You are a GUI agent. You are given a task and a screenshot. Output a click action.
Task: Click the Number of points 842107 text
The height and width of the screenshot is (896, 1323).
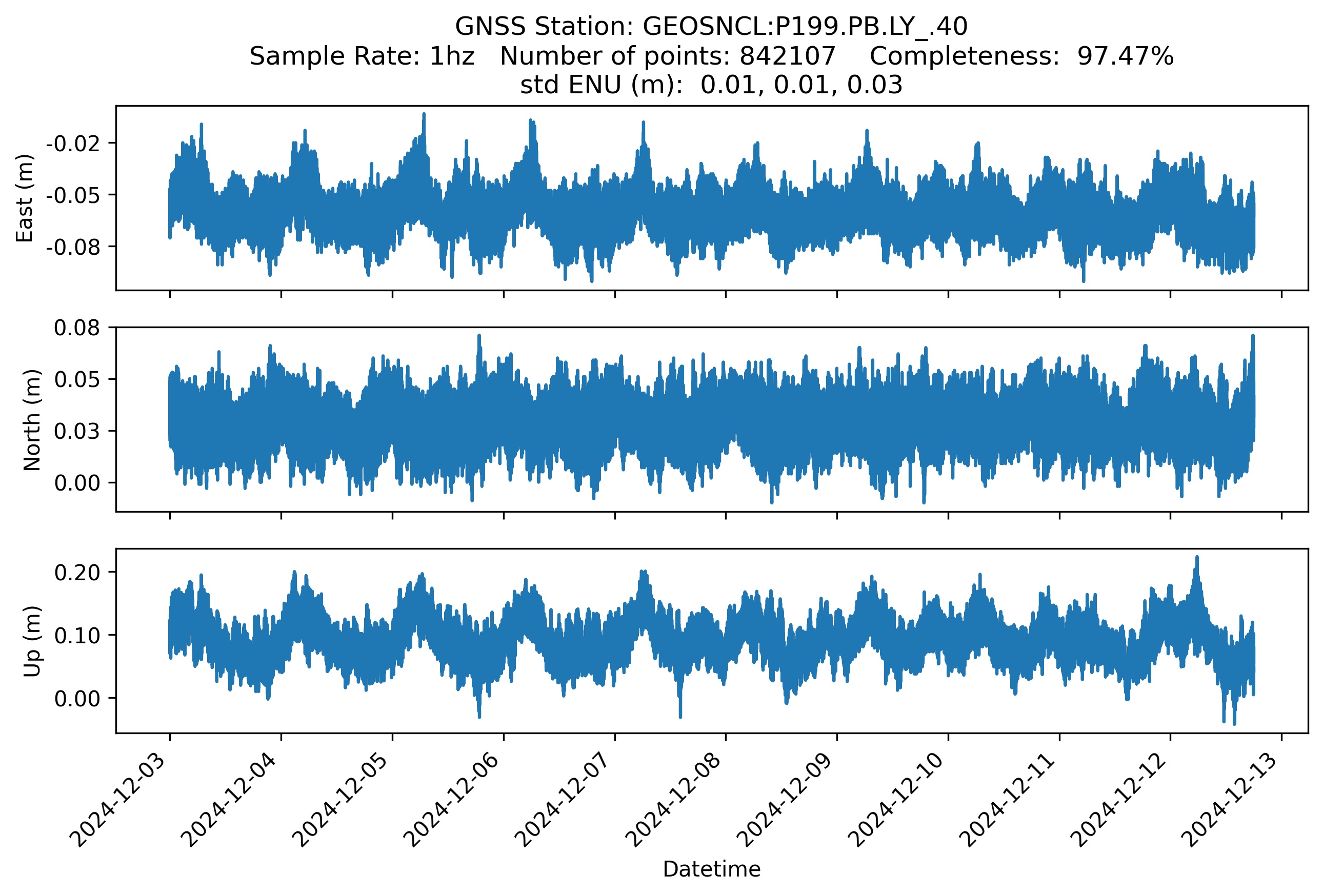click(x=667, y=56)
